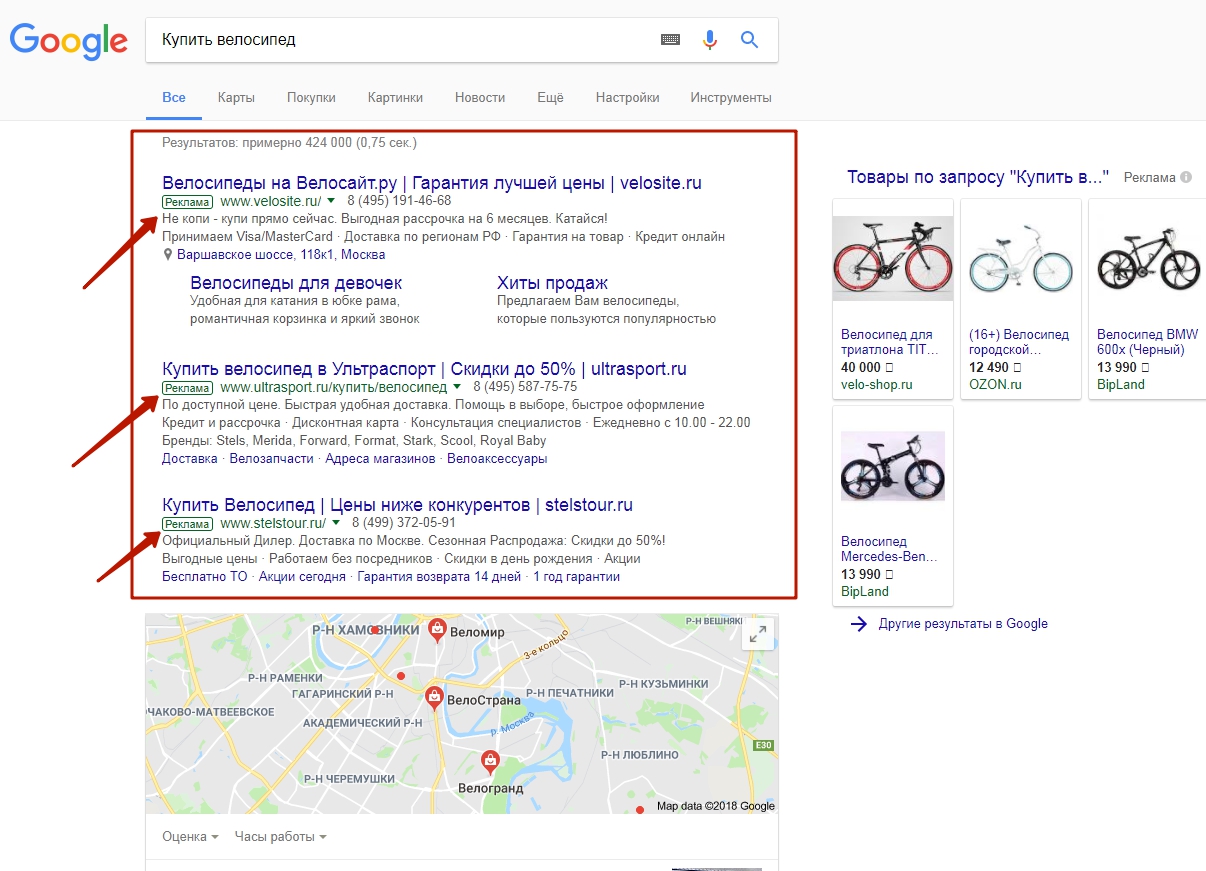Click the triathlon bike product image

pyautogui.click(x=893, y=258)
